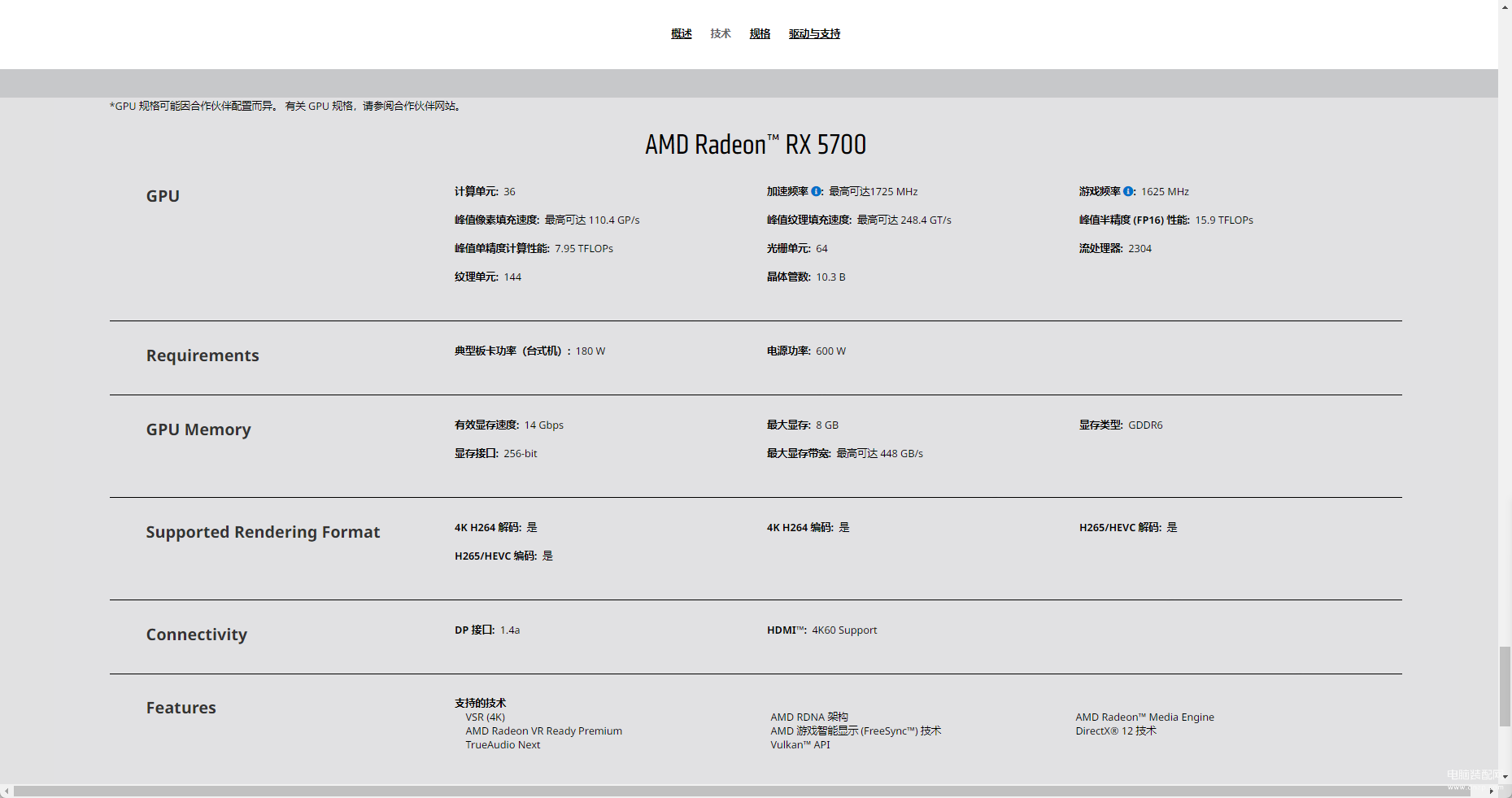Click TrueAudio Next feature
Screen dimensions: 1512x798
[503, 744]
